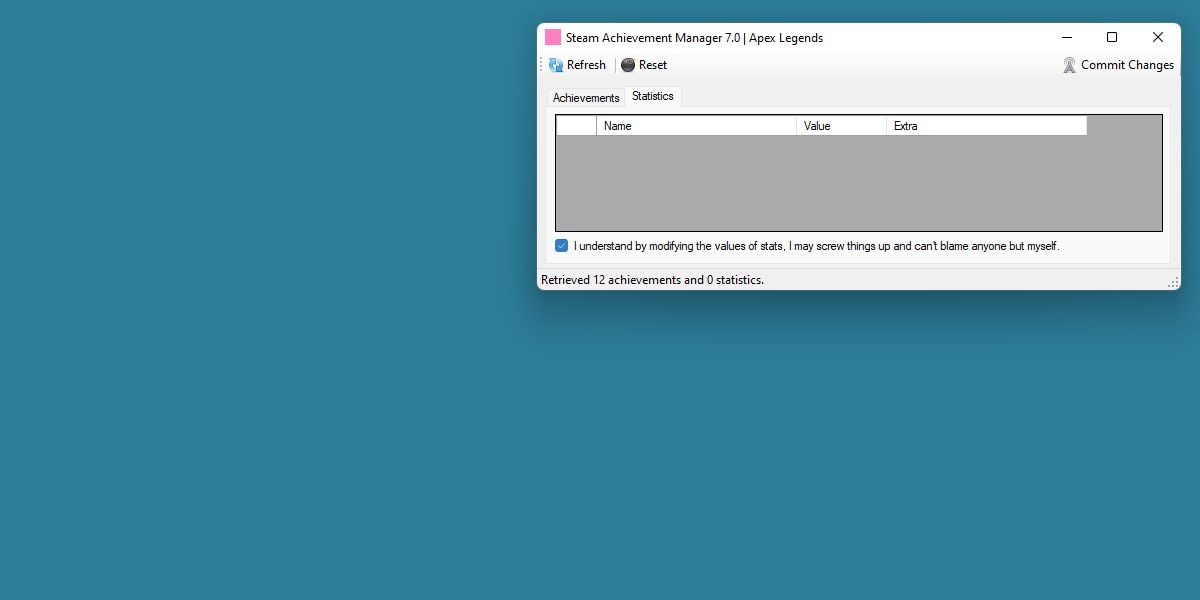The image size is (1200, 600).
Task: Sort by the Extra column header
Action: click(x=985, y=125)
